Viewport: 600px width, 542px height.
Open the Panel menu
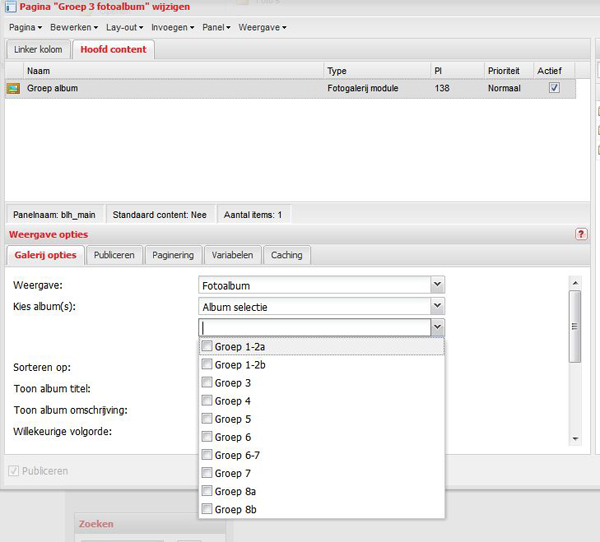pos(216,28)
